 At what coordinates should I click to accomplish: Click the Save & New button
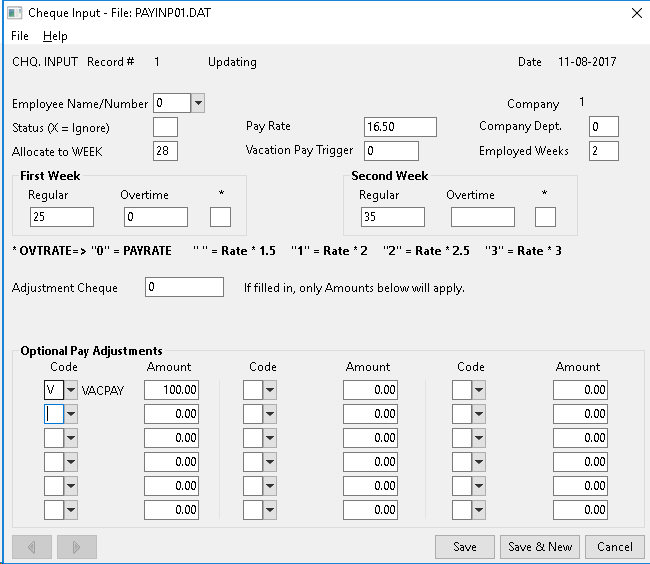pos(540,547)
